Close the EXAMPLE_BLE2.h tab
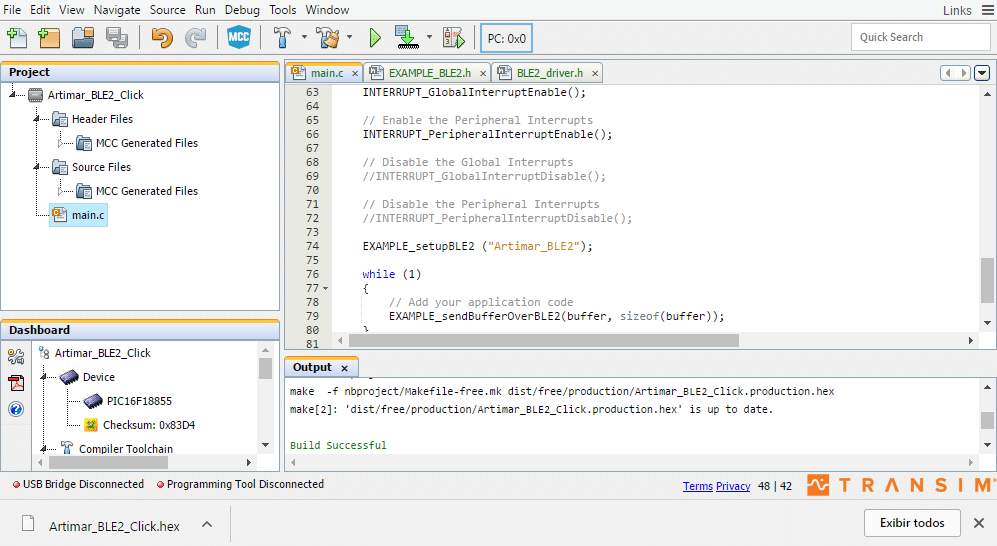This screenshot has width=997, height=546. pyautogui.click(x=483, y=74)
